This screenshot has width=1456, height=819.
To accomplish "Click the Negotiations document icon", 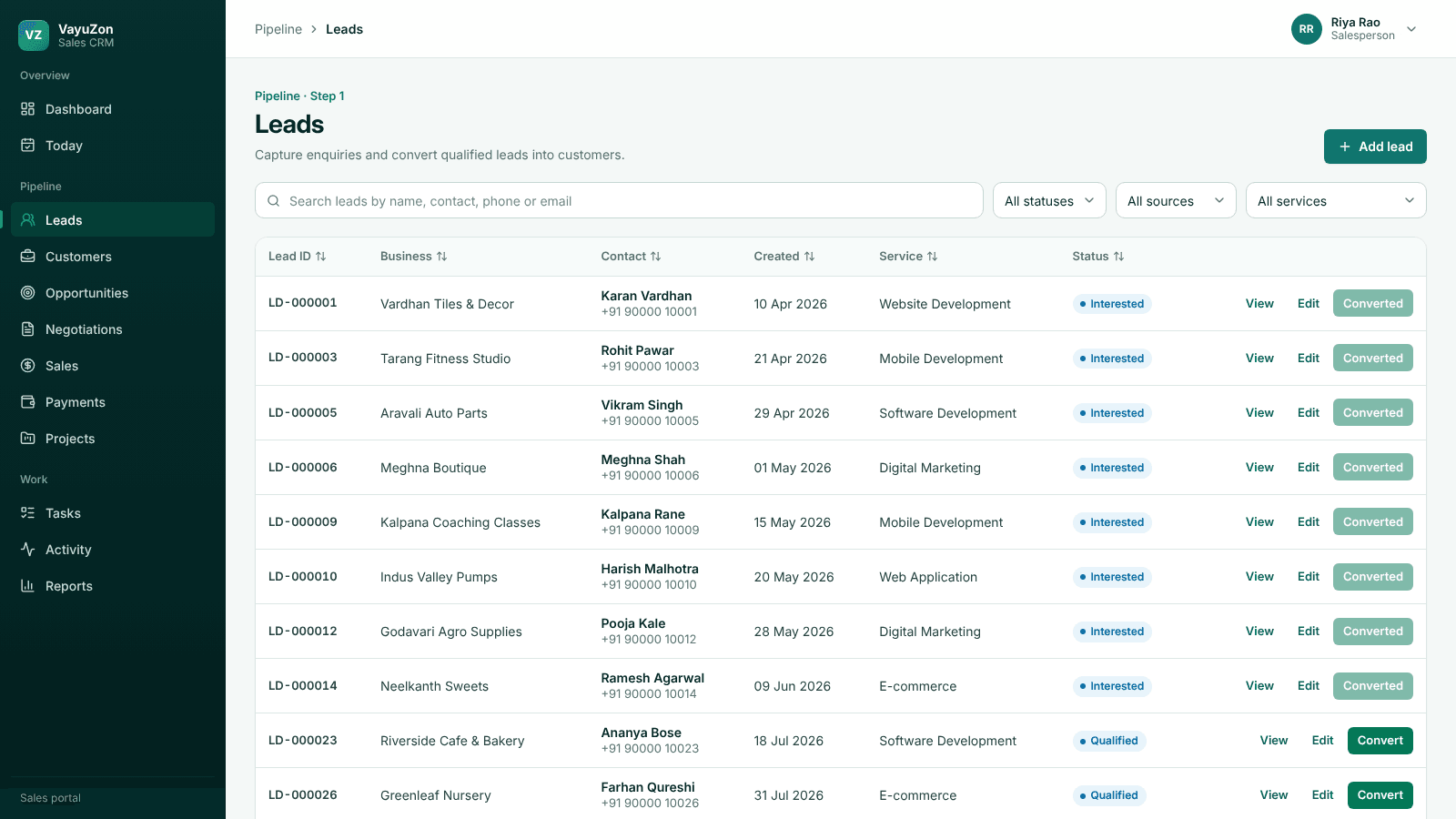I will click(28, 329).
